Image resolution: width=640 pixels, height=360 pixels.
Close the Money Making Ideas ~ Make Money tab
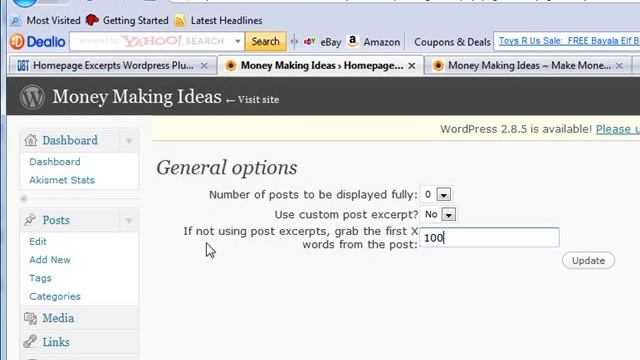point(619,66)
